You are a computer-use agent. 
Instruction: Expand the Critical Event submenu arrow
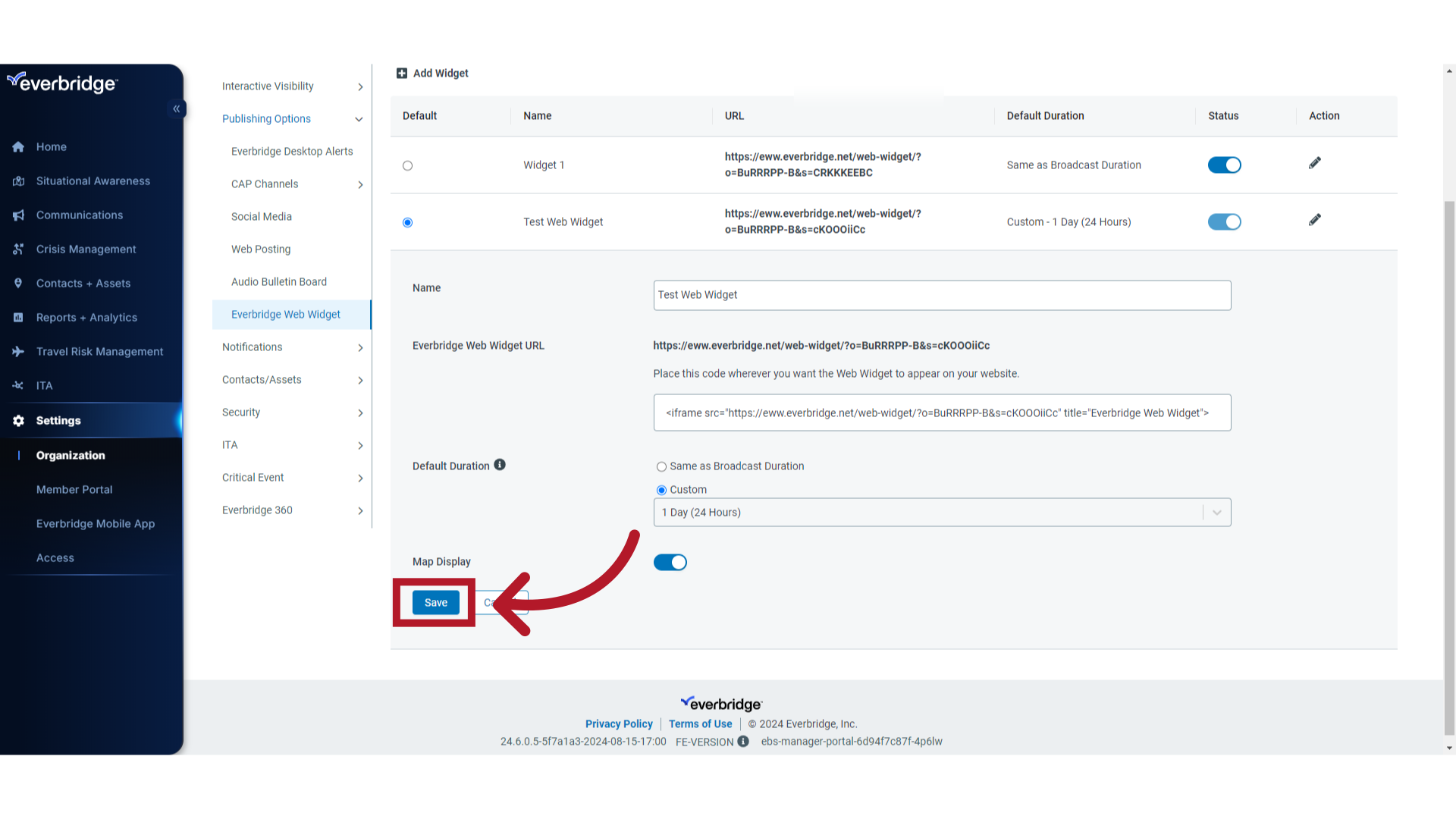point(360,477)
